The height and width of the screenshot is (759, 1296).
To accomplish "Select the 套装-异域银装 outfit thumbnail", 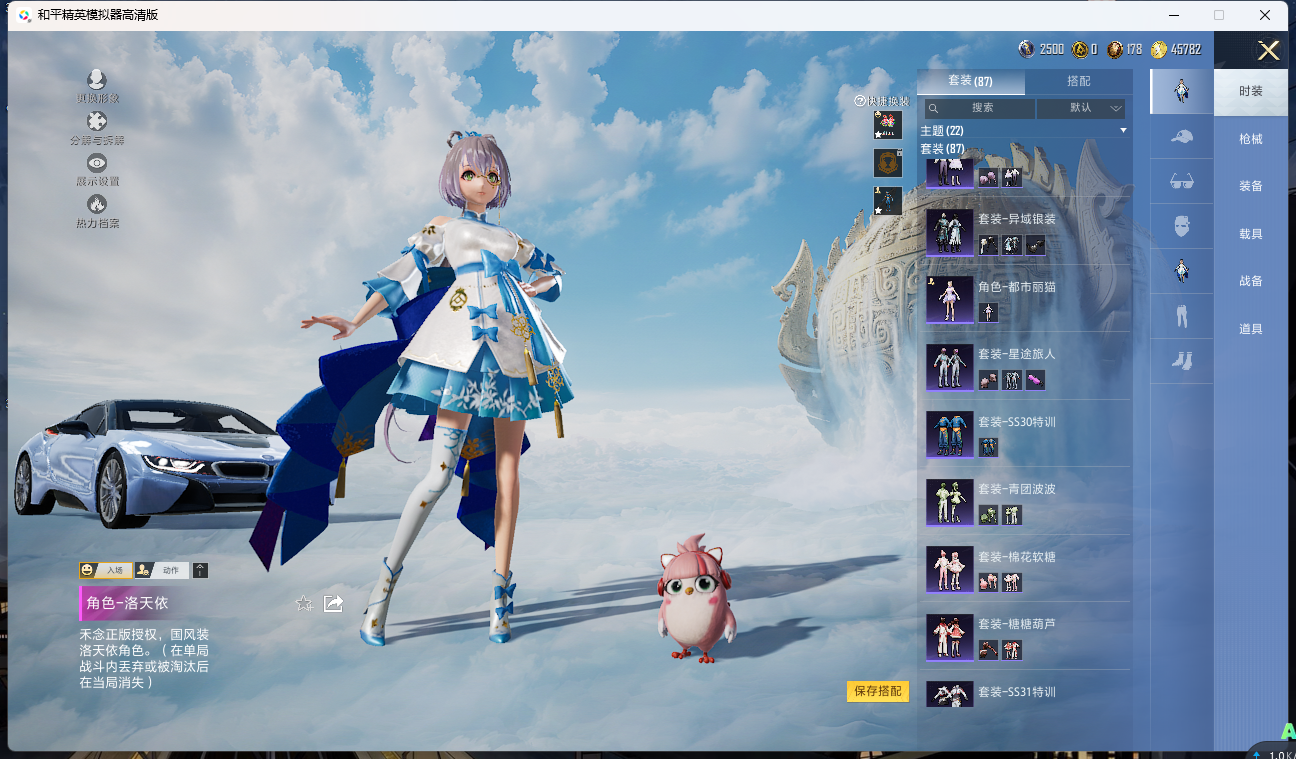I will pos(949,233).
